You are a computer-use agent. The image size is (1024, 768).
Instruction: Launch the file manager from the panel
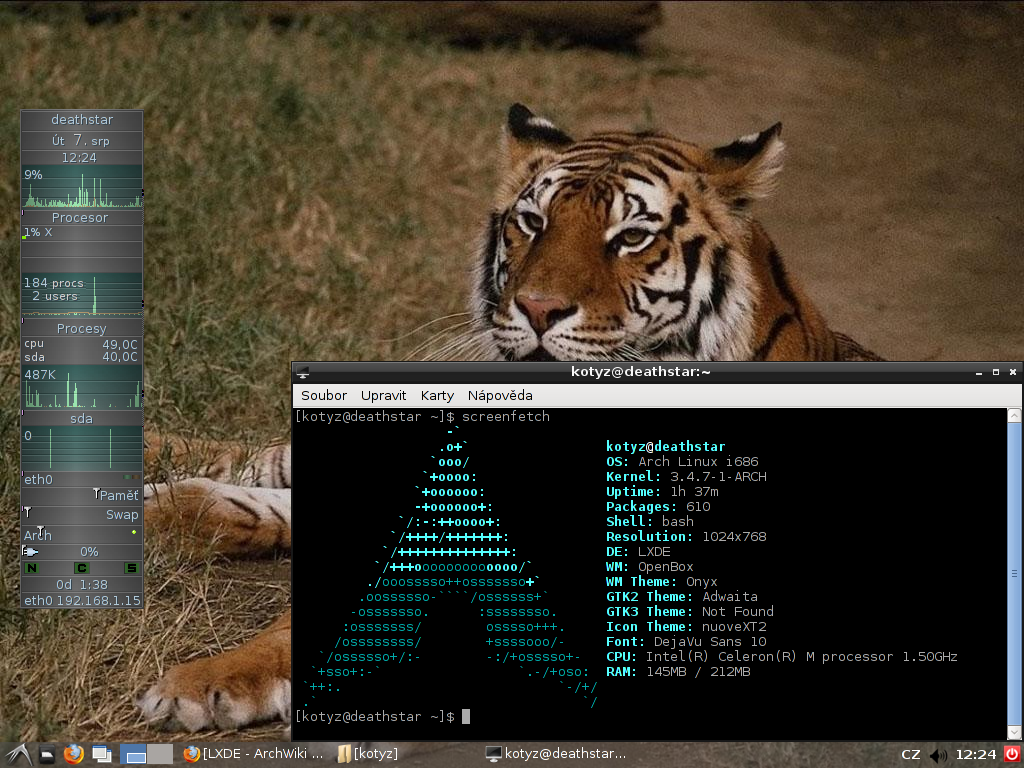coord(47,755)
